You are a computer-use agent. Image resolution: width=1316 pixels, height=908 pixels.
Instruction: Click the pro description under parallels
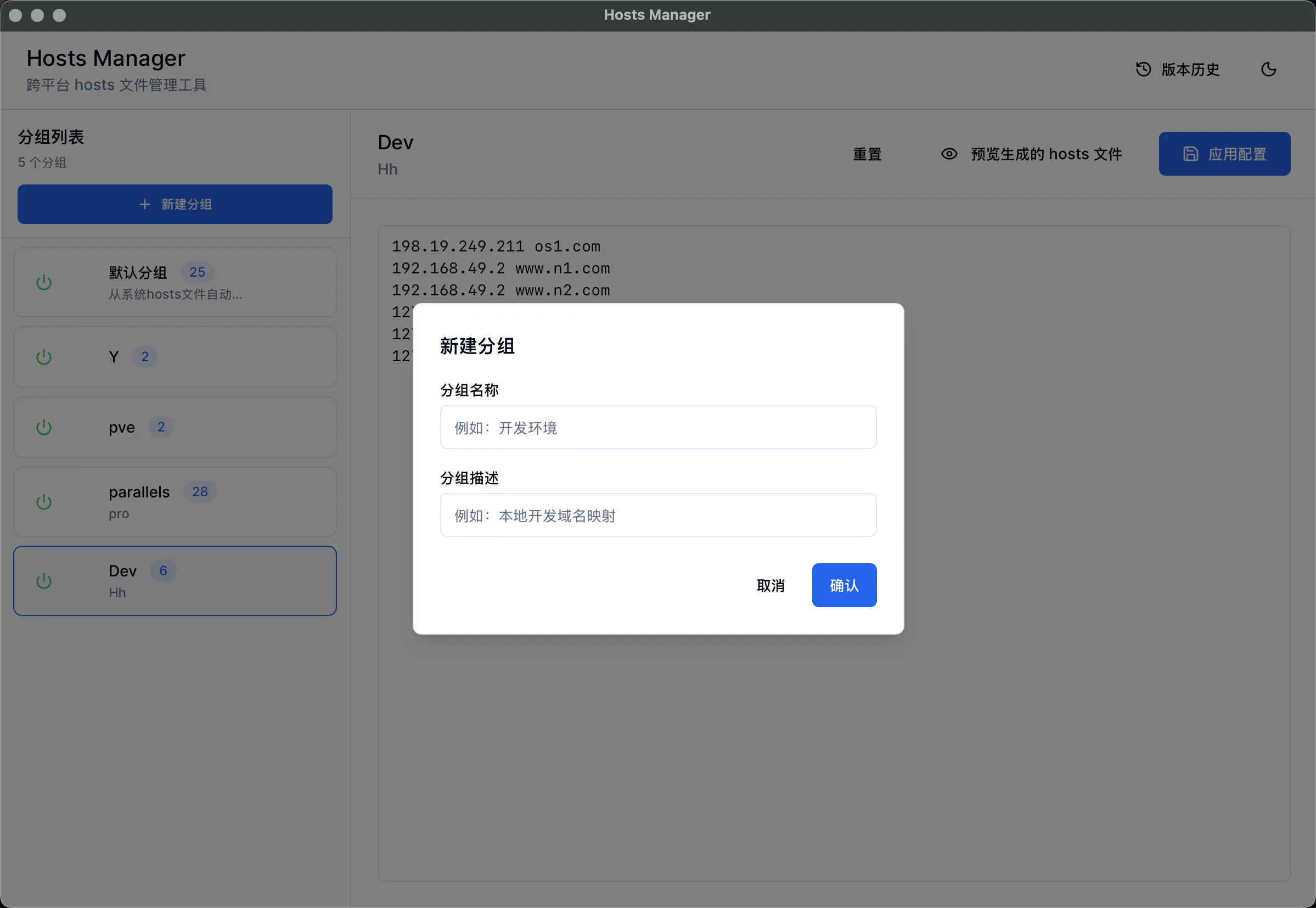pyautogui.click(x=119, y=514)
